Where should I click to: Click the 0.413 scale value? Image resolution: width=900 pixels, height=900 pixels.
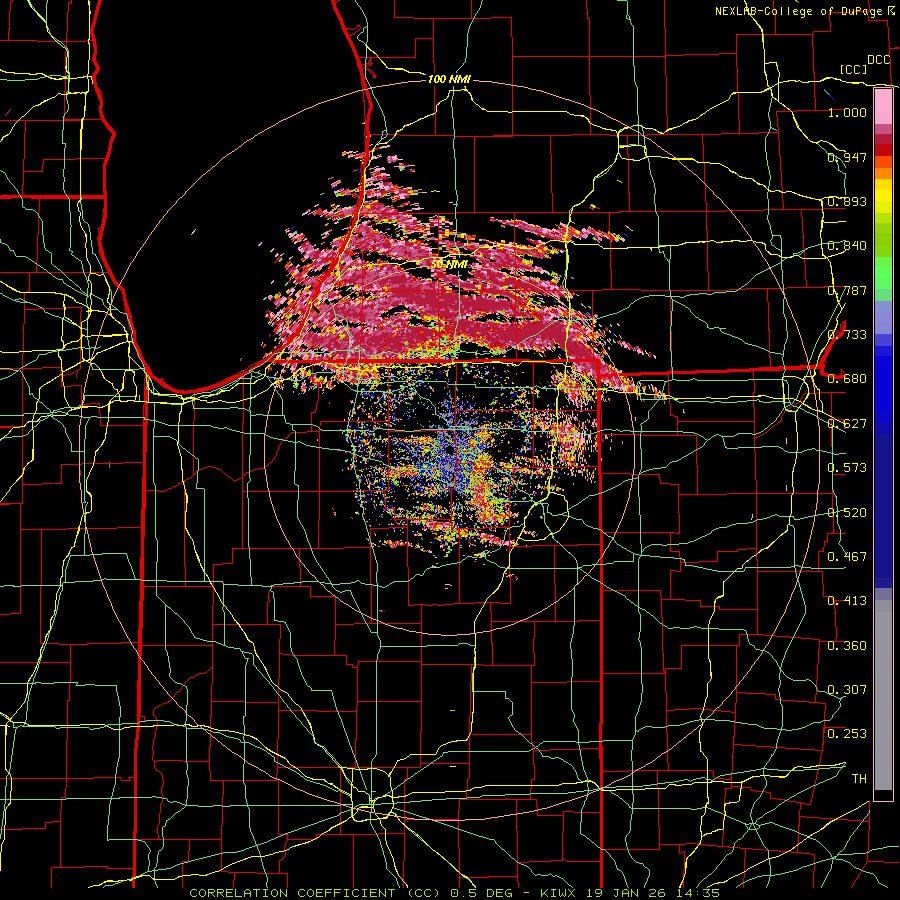coord(847,601)
